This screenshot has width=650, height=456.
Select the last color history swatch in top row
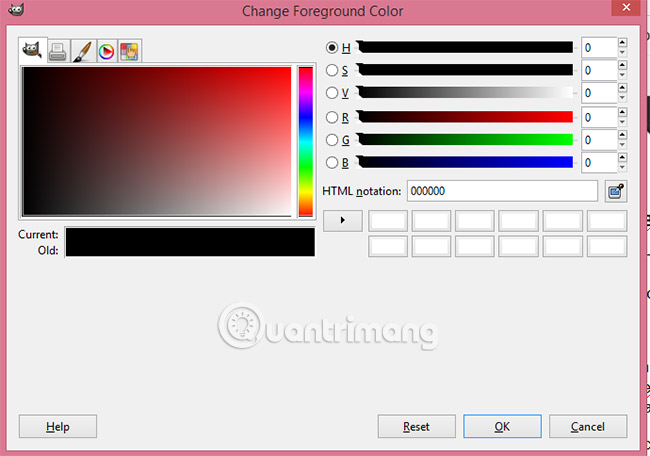(607, 221)
